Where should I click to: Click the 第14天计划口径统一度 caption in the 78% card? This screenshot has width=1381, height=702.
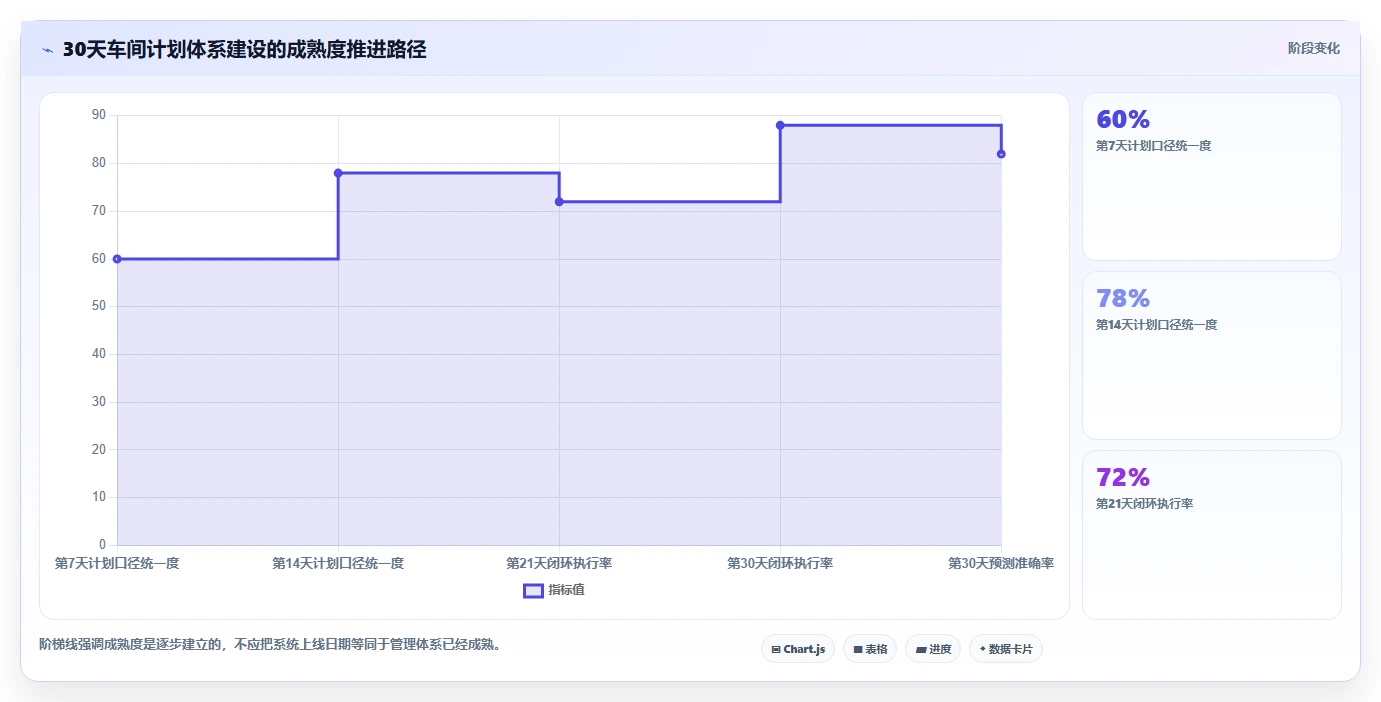(1157, 325)
